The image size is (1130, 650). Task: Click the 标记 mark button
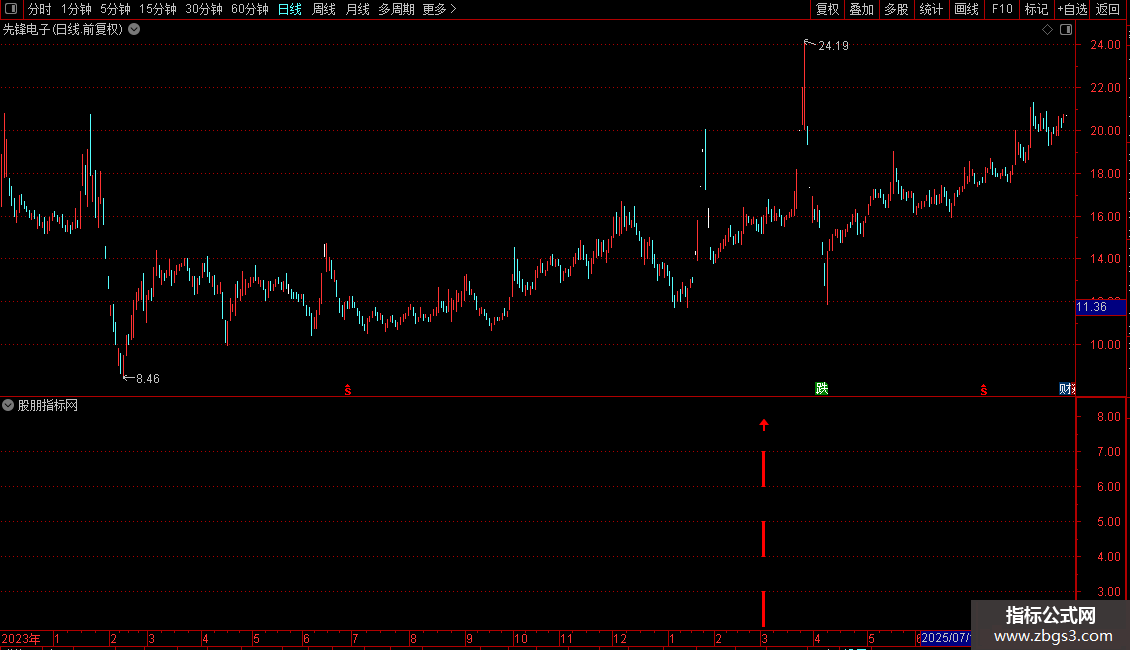[x=1036, y=9]
